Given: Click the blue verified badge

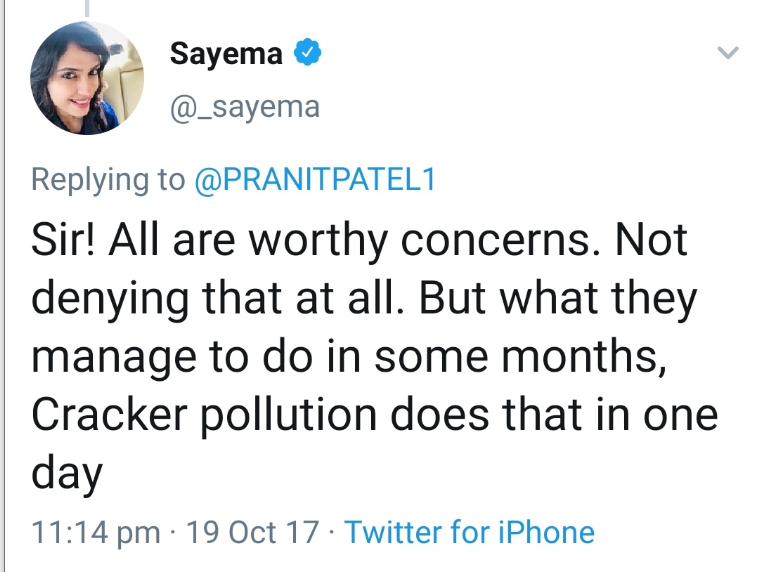Looking at the screenshot, I should 305,54.
